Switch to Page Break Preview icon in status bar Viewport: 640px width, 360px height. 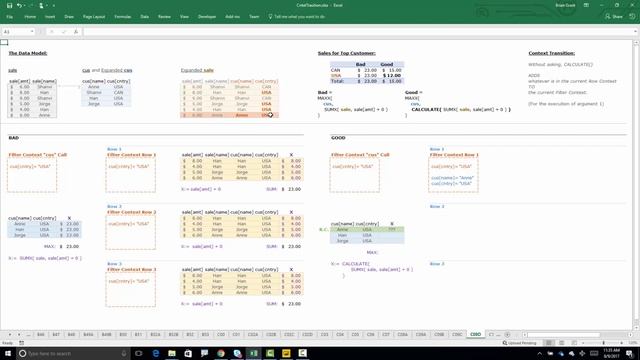[x=574, y=343]
